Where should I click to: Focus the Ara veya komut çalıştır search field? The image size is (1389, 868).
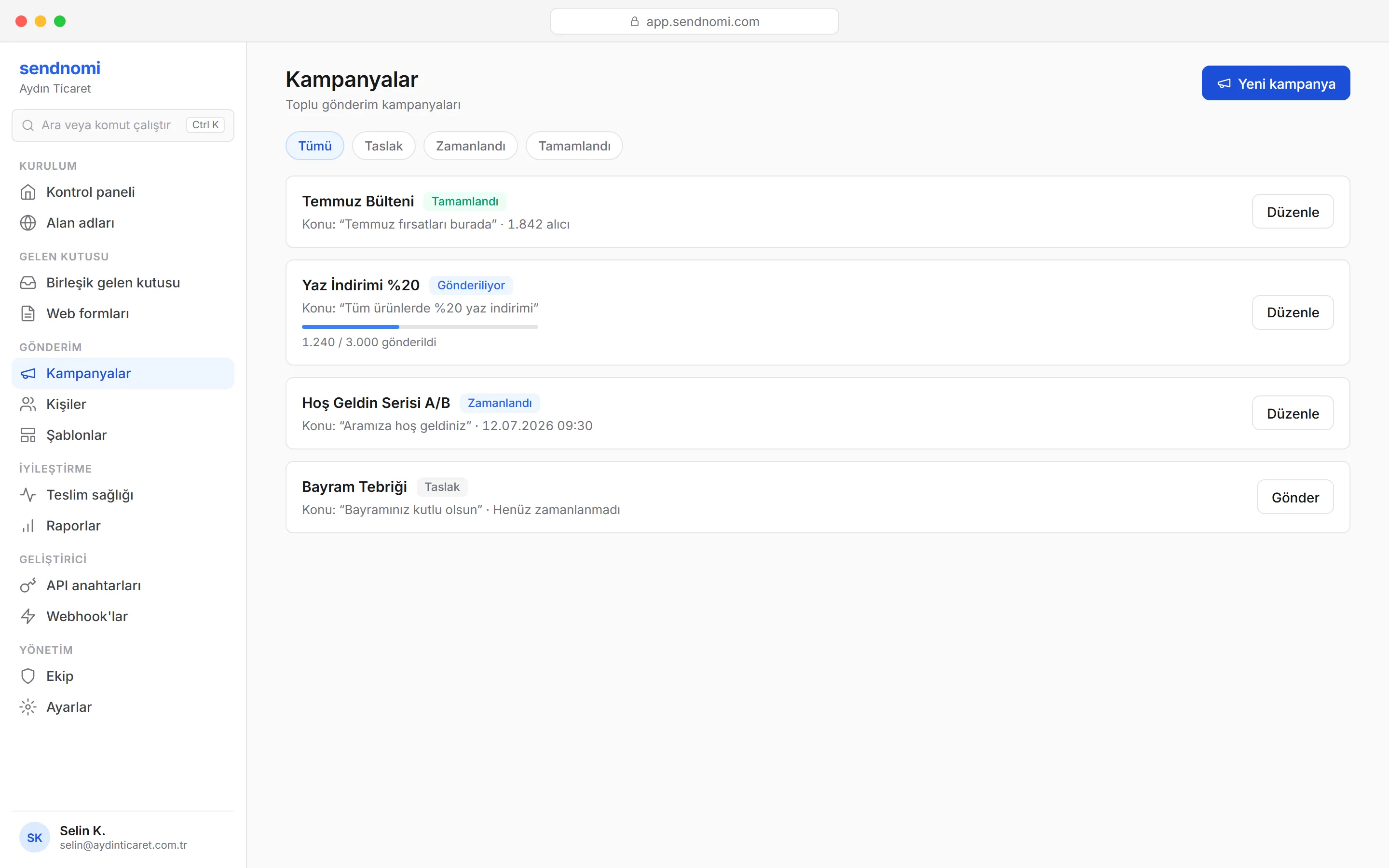tap(123, 125)
